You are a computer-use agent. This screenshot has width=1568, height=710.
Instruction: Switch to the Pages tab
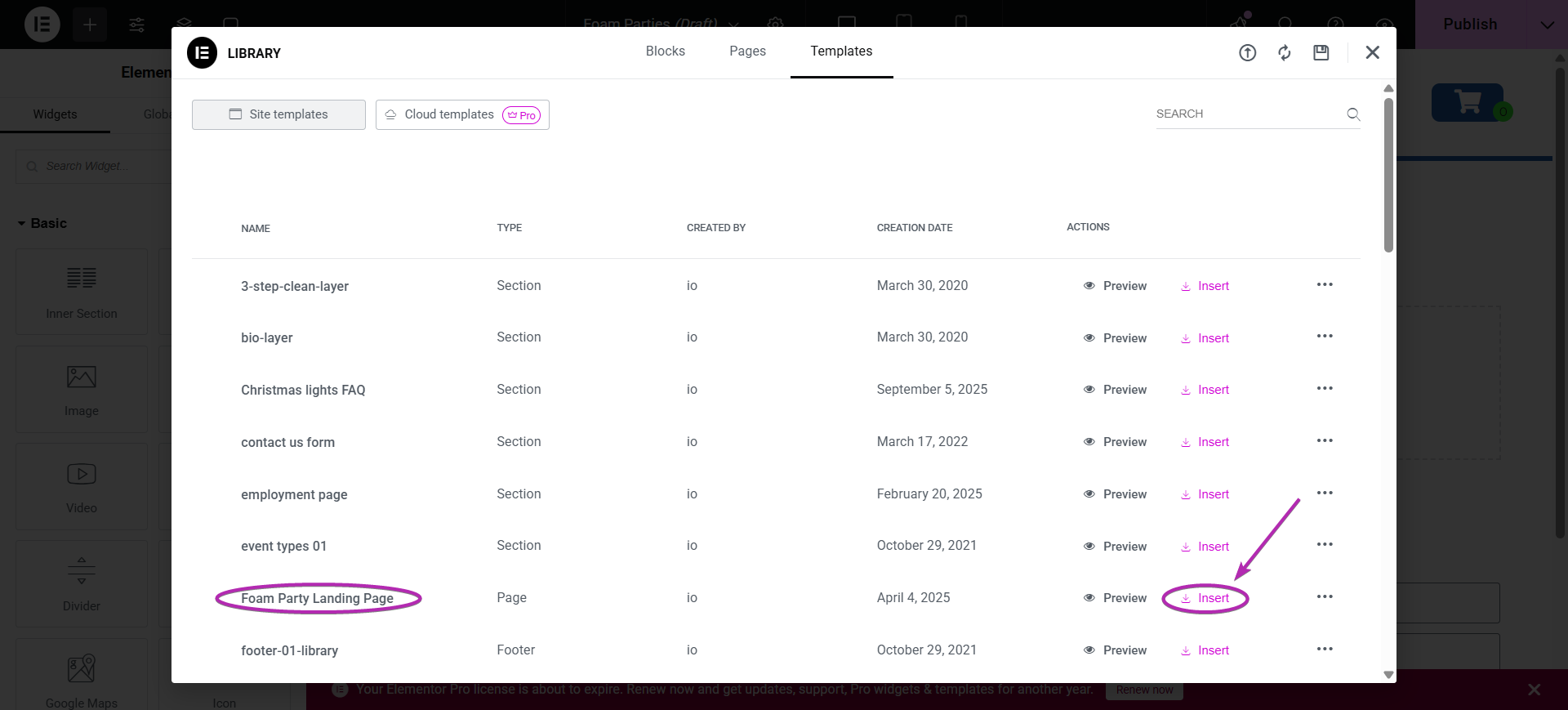pos(747,51)
